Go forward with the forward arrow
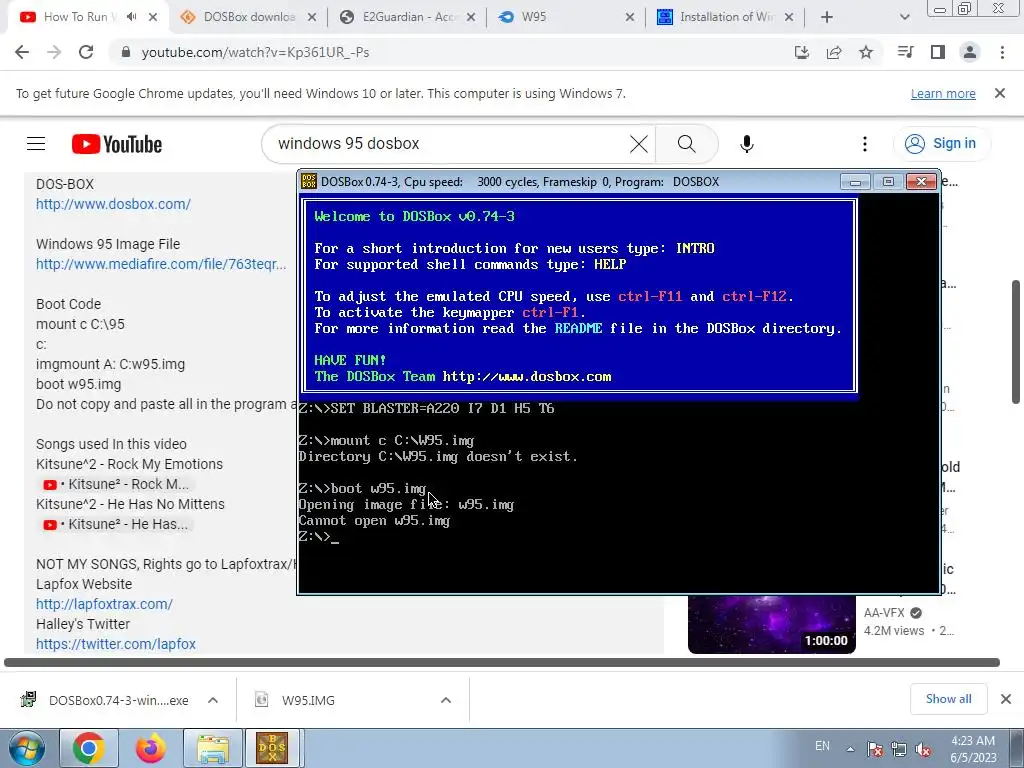The image size is (1024, 768). click(54, 52)
